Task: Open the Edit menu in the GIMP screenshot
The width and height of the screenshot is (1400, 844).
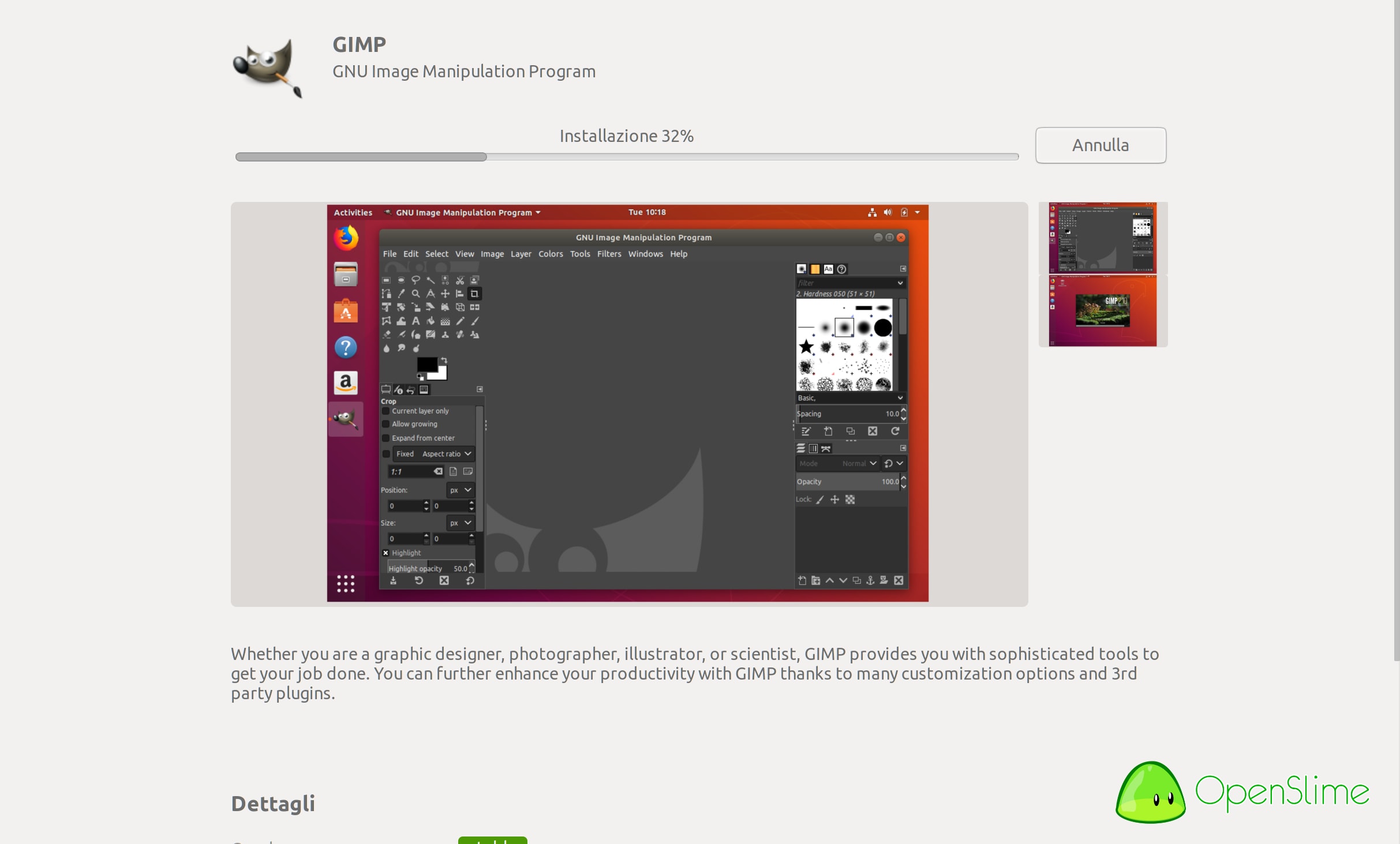Action: 411,254
